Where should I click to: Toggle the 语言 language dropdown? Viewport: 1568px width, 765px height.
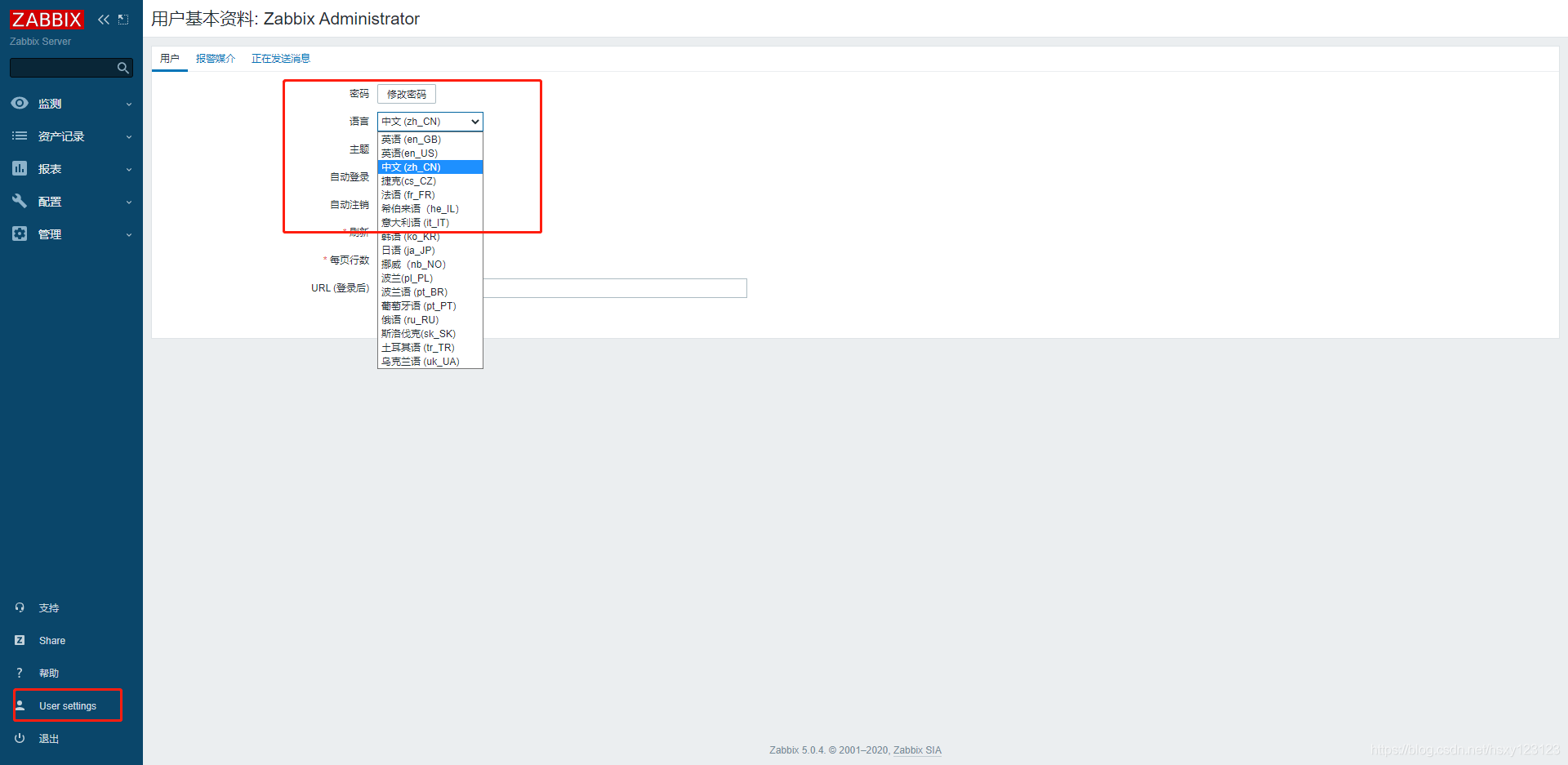[x=430, y=122]
